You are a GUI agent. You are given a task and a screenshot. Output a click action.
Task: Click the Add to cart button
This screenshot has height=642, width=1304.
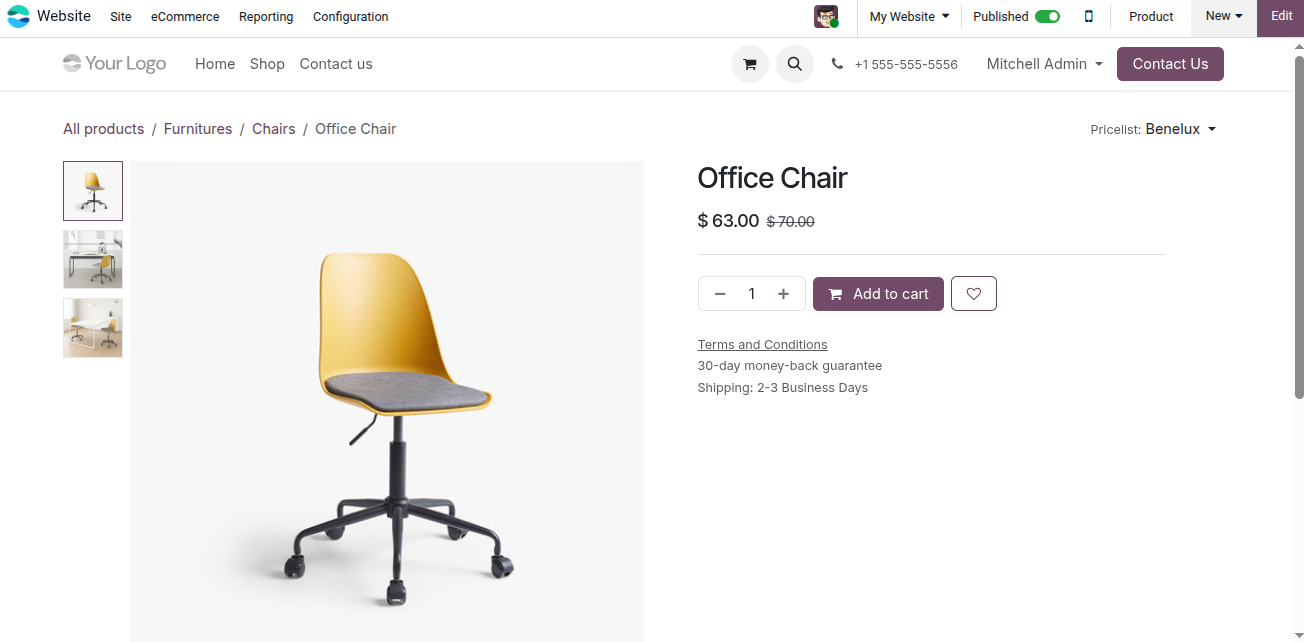point(878,294)
